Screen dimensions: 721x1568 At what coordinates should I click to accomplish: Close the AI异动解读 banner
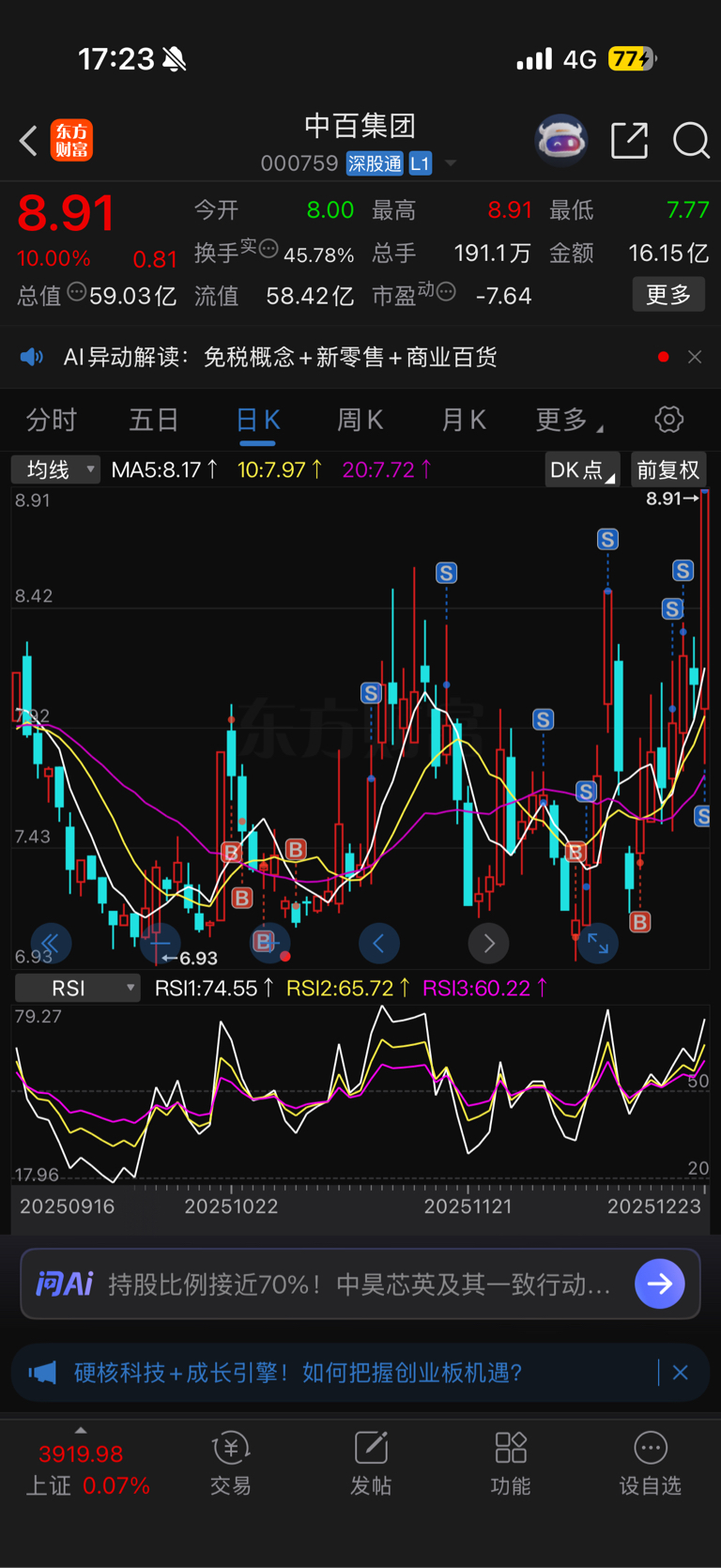695,357
